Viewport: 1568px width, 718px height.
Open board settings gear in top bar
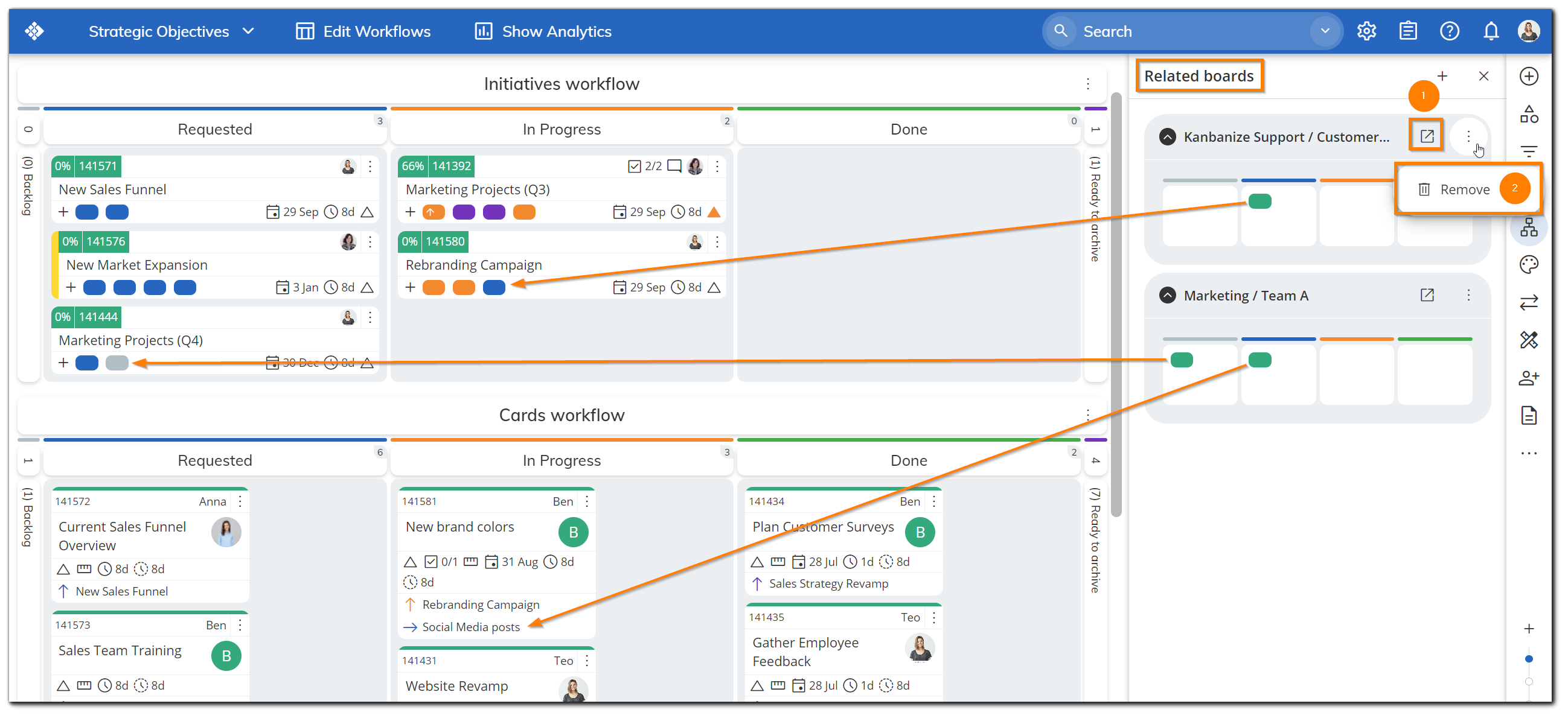point(1366,31)
